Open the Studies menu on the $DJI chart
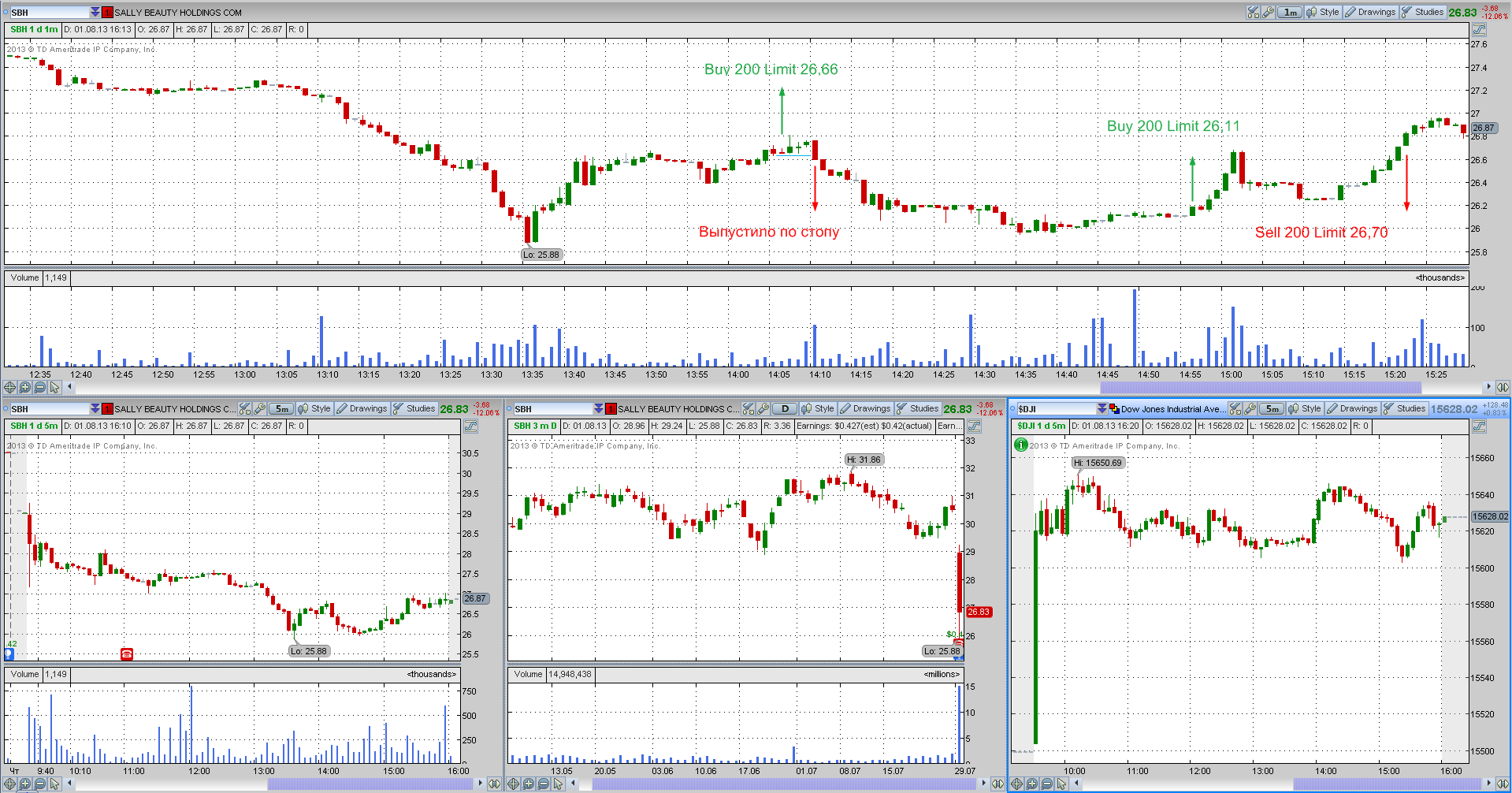The height and width of the screenshot is (793, 1512). click(x=1404, y=408)
